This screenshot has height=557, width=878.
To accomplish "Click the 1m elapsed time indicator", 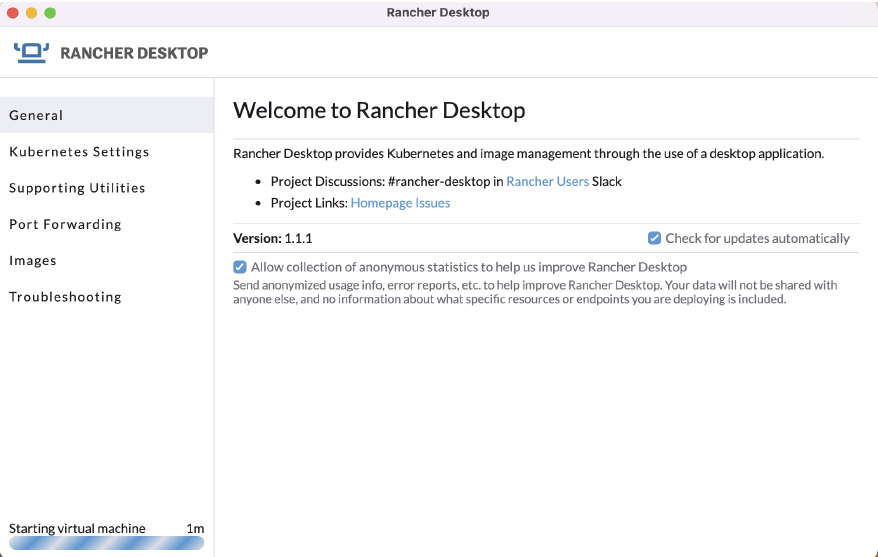I will (195, 528).
